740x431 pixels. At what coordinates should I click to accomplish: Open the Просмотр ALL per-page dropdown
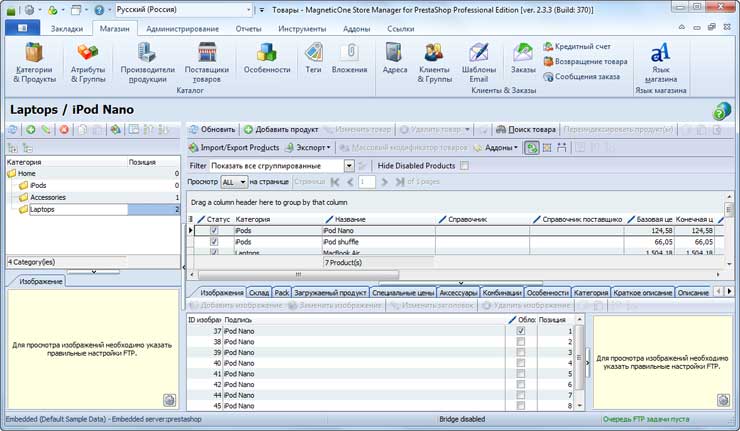[234, 182]
